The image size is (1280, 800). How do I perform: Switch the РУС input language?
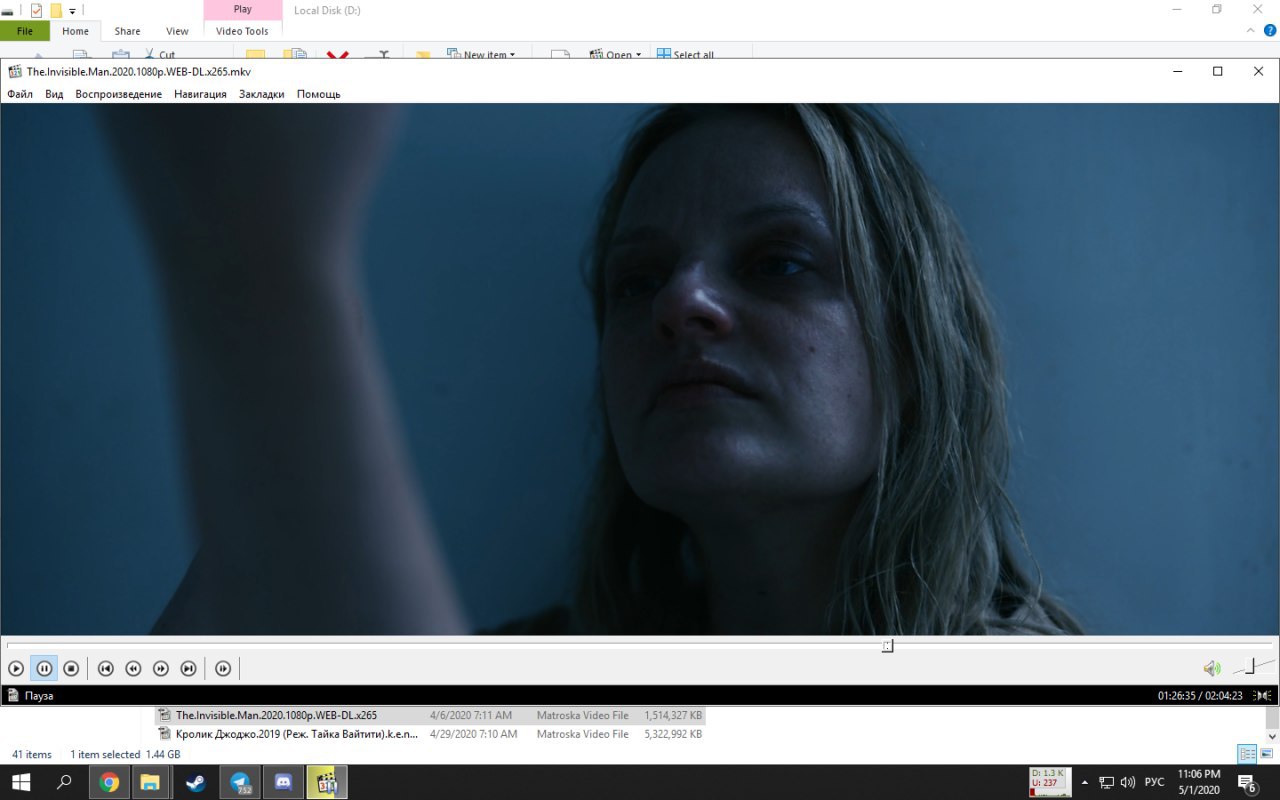pos(1154,782)
